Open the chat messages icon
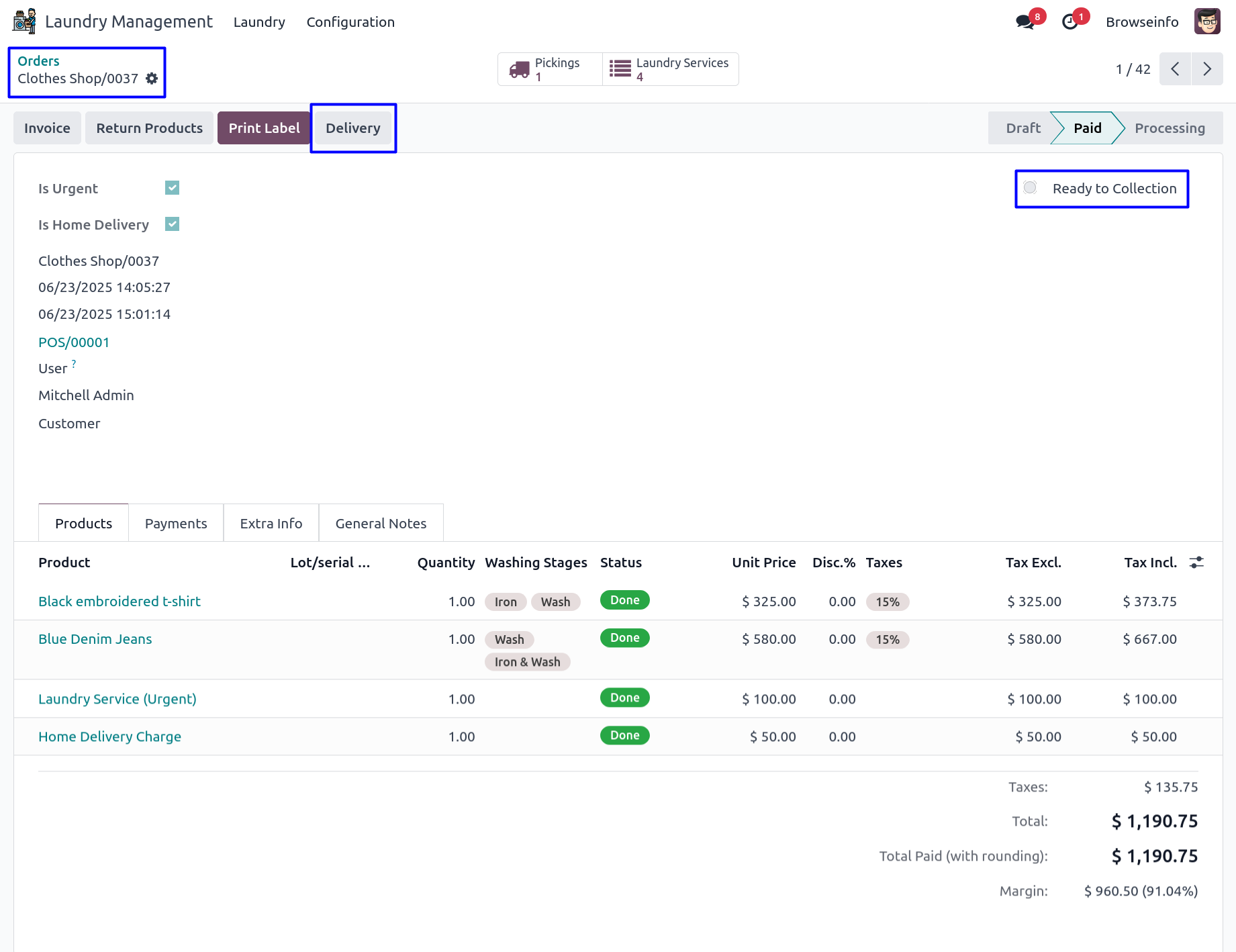This screenshot has height=952, width=1236. point(1025,22)
